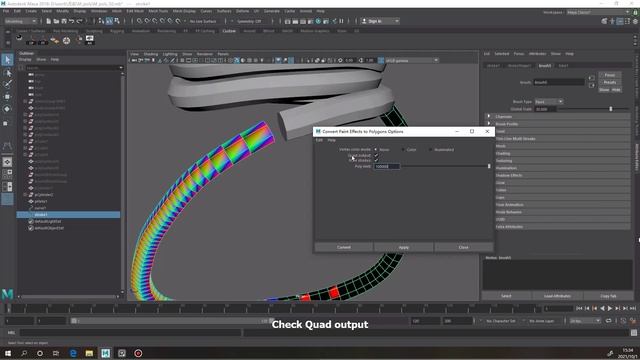
Task: Select the arrow Select tool in toolbox
Action: pos(7,60)
